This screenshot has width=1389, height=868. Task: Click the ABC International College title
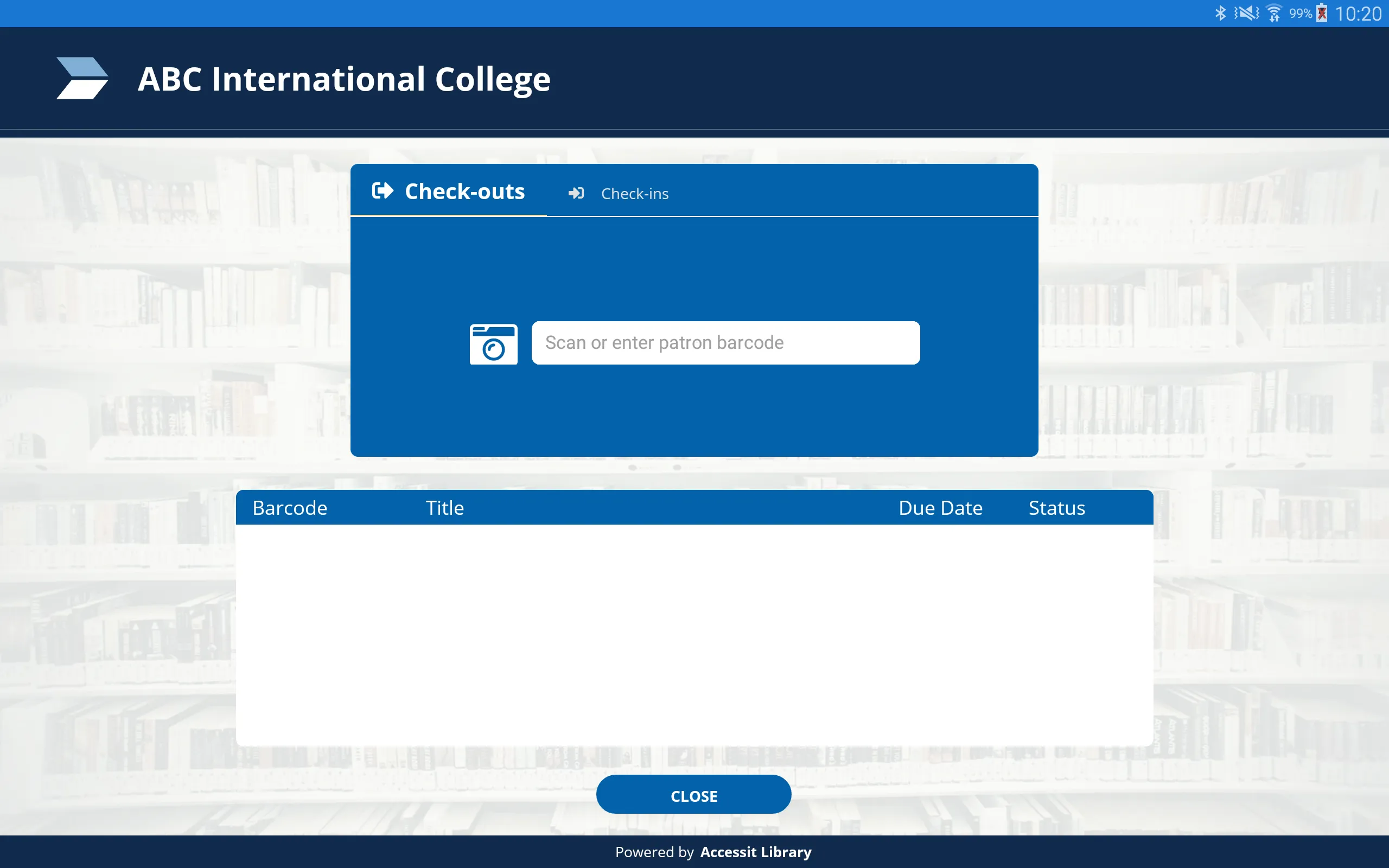pyautogui.click(x=344, y=79)
